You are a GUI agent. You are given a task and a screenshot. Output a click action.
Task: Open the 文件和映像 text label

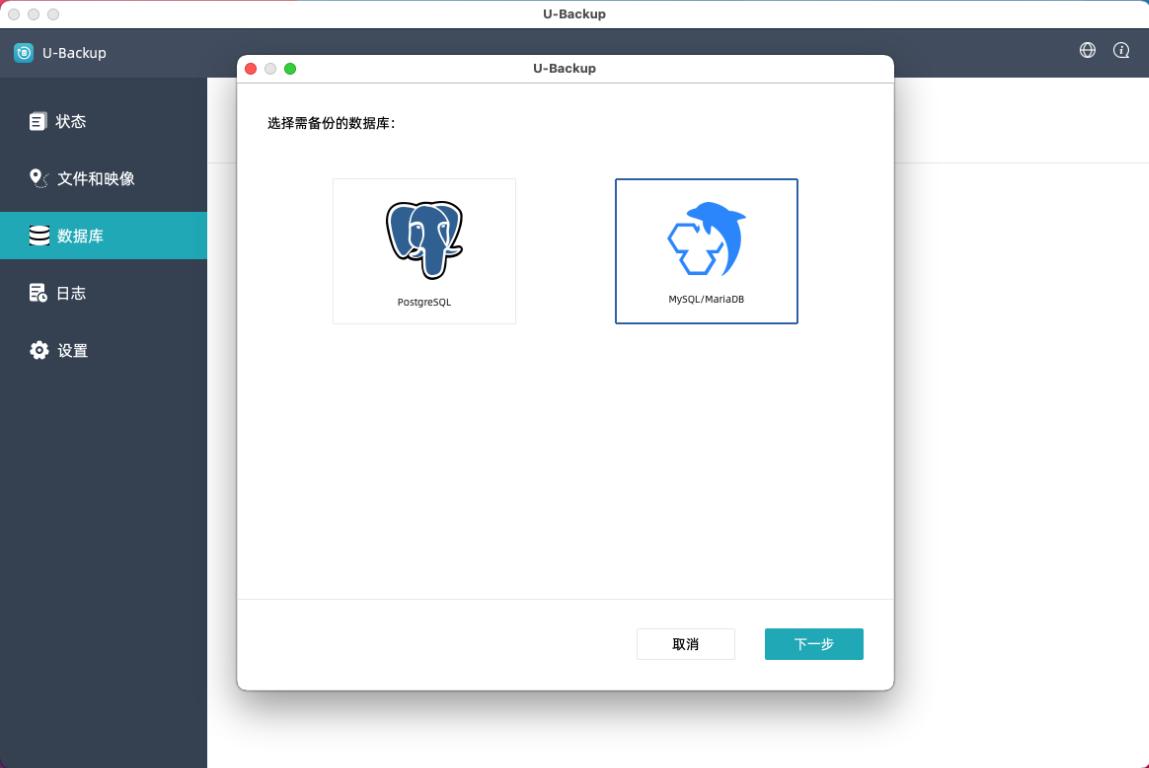(x=96, y=178)
